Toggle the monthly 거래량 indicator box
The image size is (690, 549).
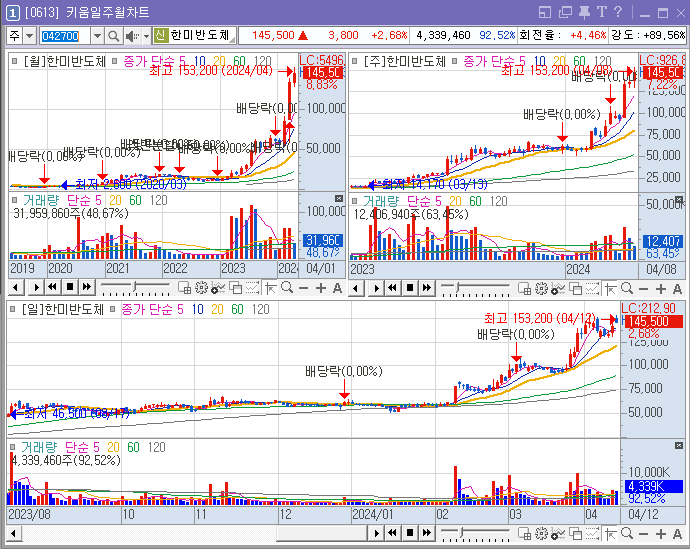click(x=15, y=200)
